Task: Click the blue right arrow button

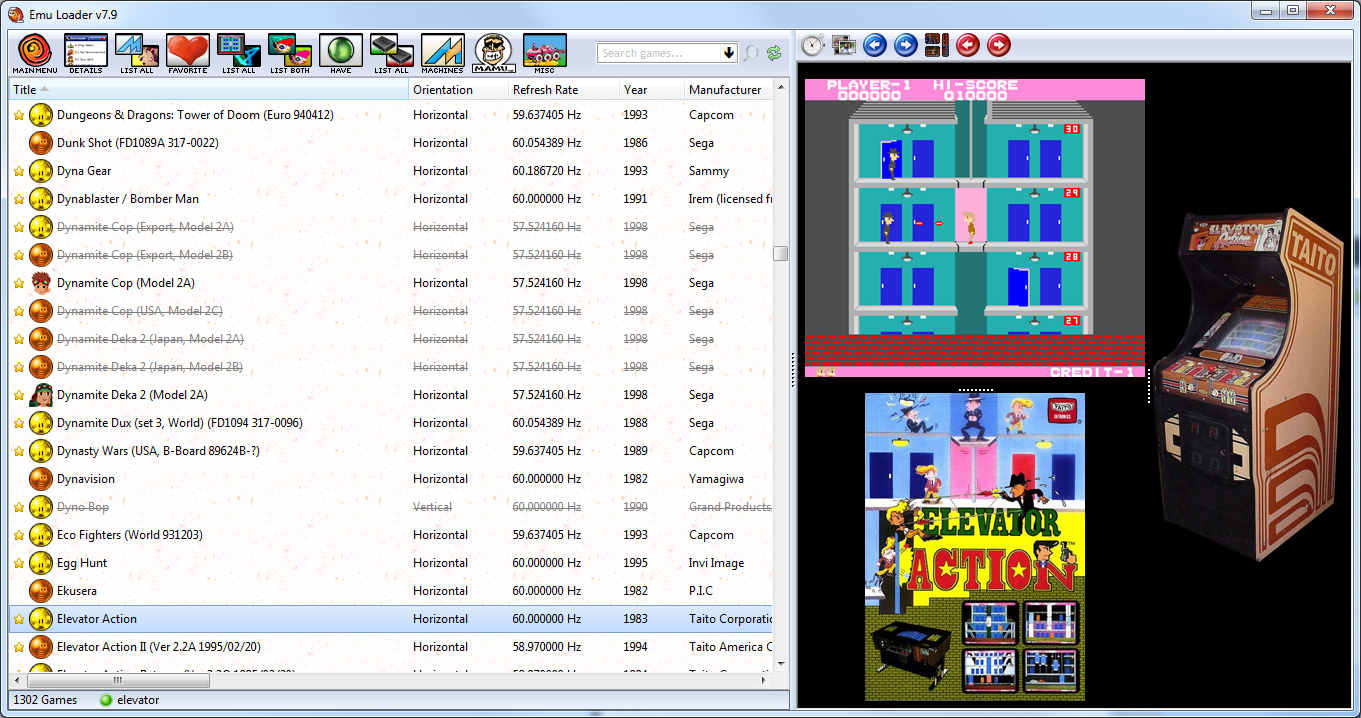Action: [x=906, y=45]
